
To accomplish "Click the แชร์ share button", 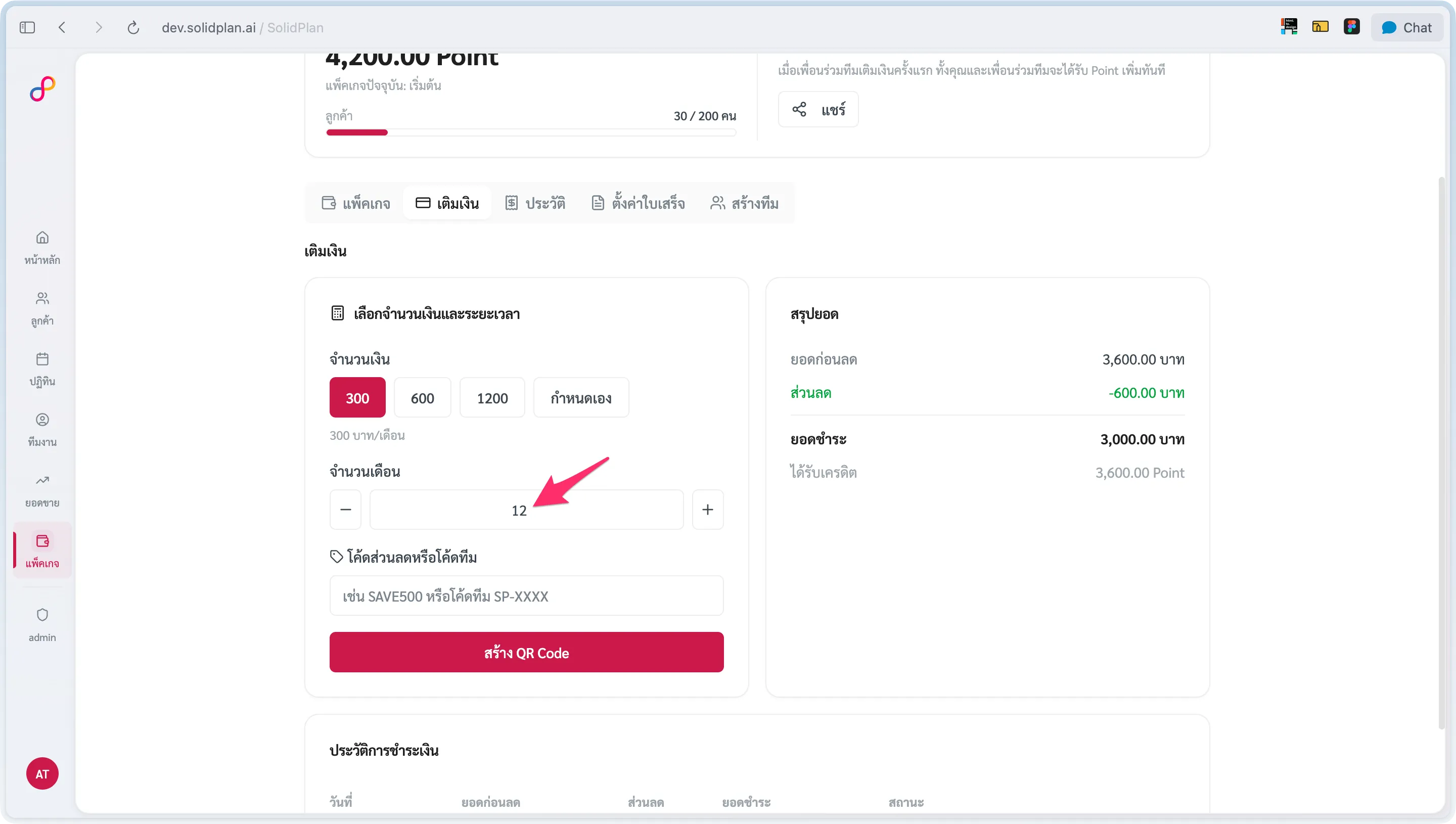I will click(x=818, y=109).
